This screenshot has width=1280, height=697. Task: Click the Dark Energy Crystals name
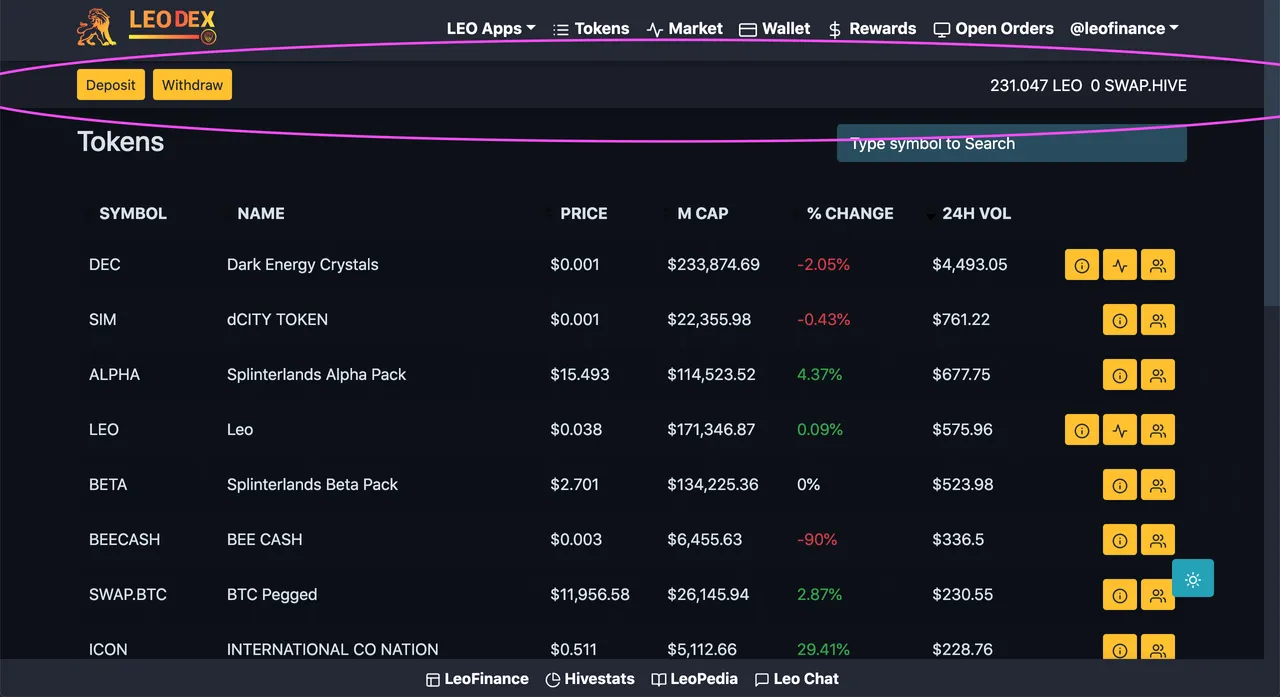click(303, 265)
